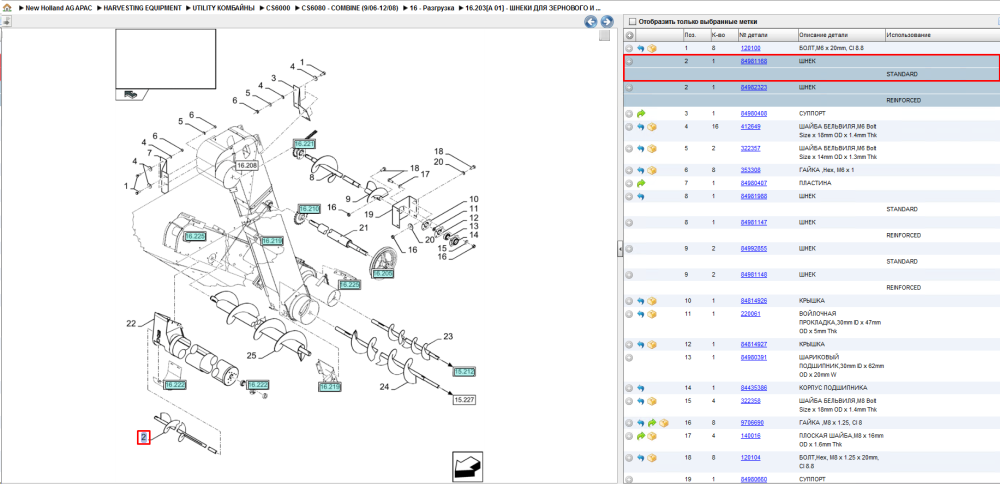
Task: Click the green arrow for part 140016
Action: tap(641, 436)
